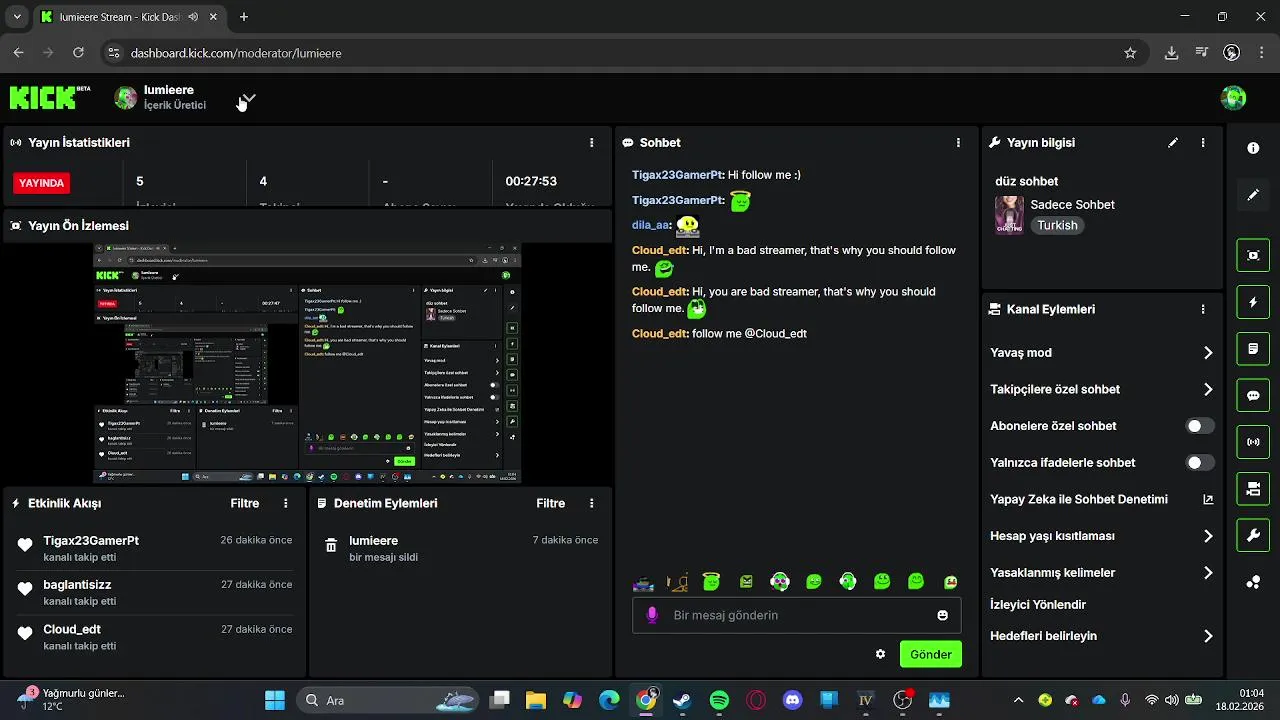This screenshot has width=1280, height=720.
Task: Toggle the chat bubble sidebar icon
Action: point(1253,395)
